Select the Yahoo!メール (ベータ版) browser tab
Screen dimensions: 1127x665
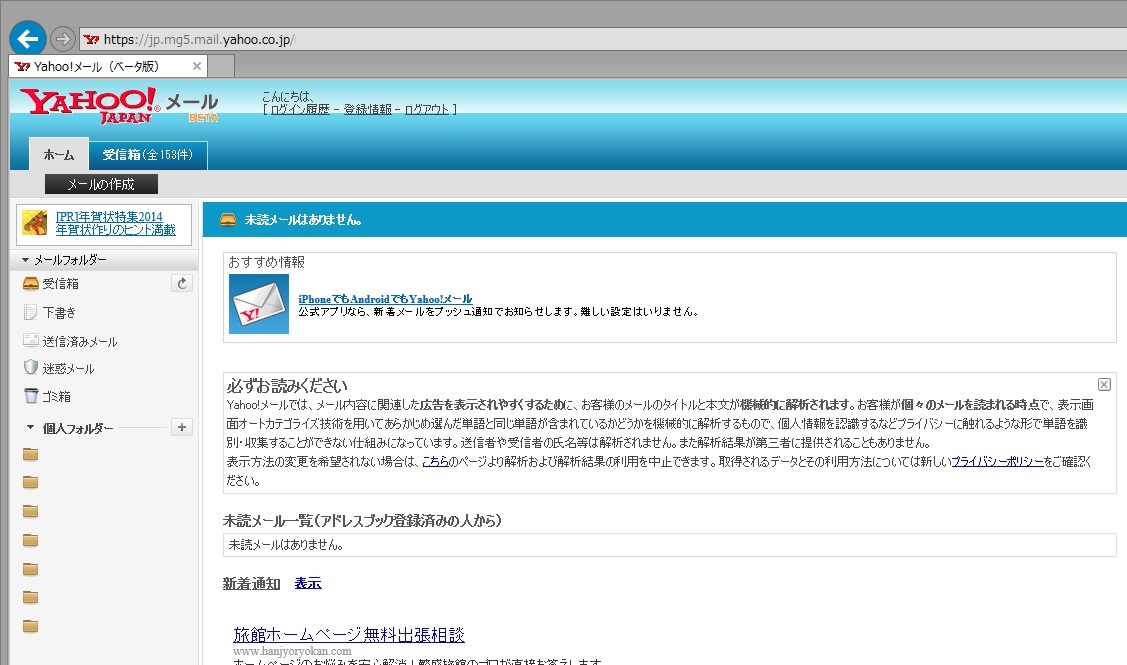tap(108, 66)
